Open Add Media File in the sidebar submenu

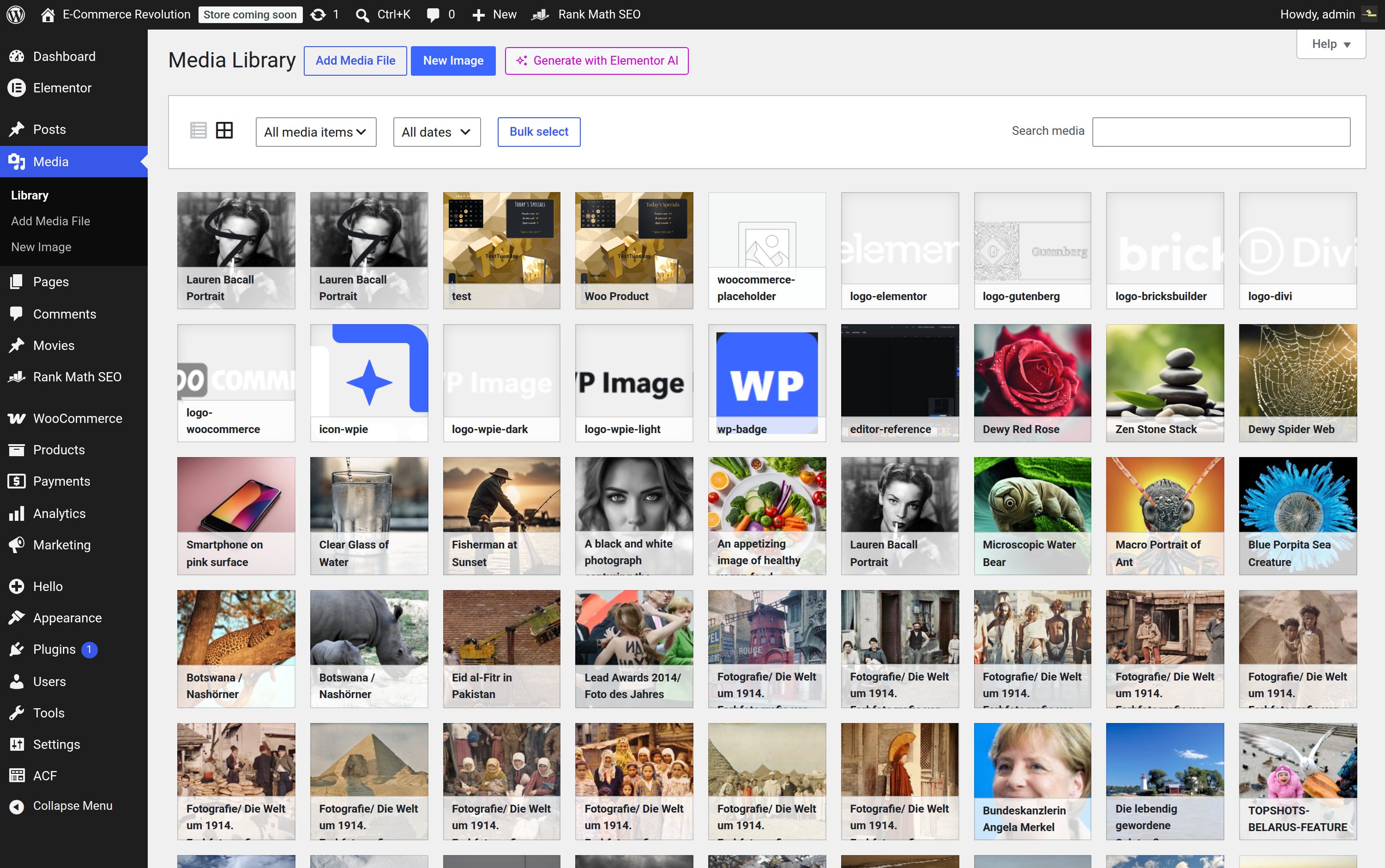pos(50,221)
